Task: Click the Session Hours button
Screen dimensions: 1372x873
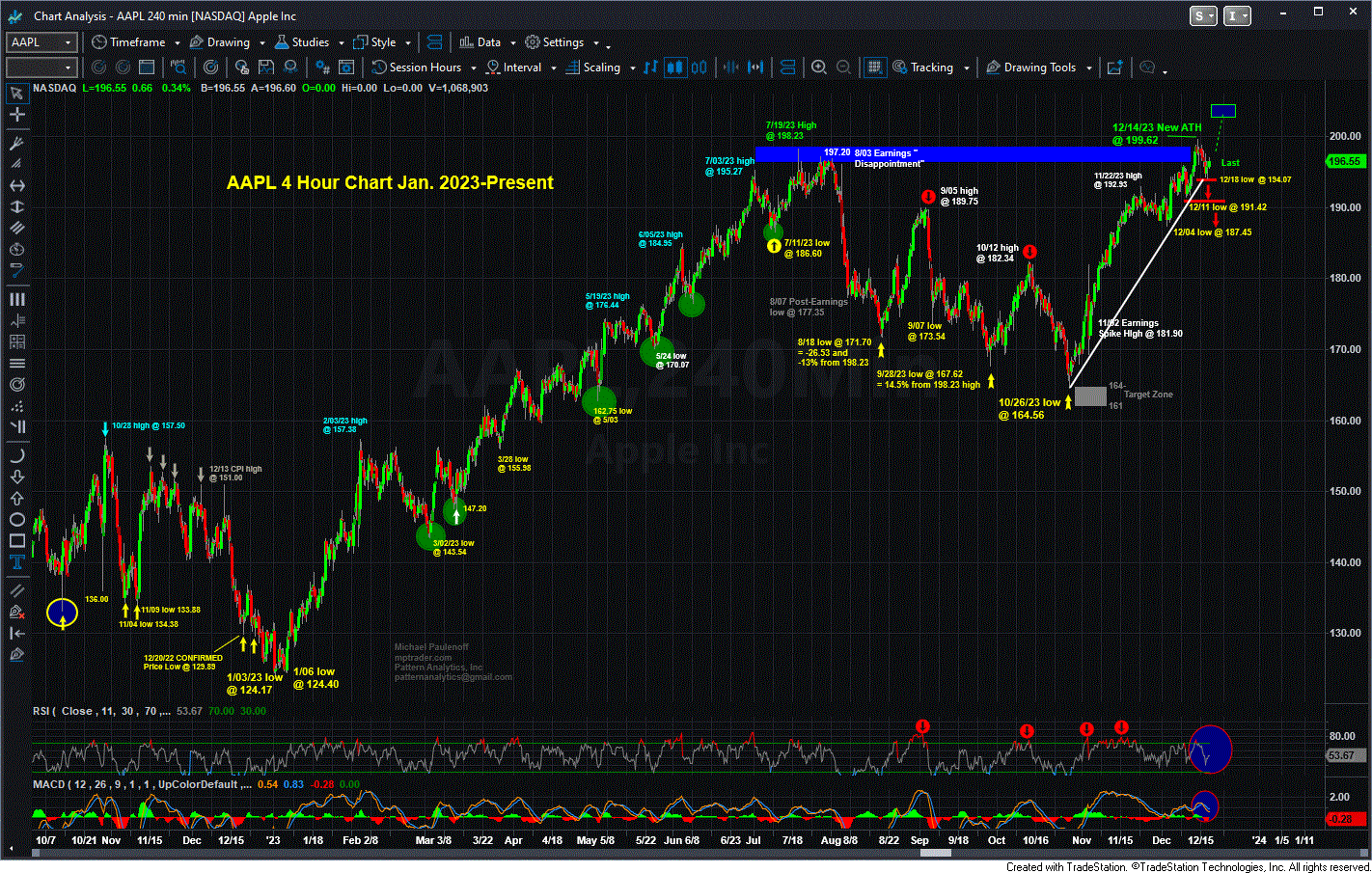Action: pyautogui.click(x=417, y=68)
